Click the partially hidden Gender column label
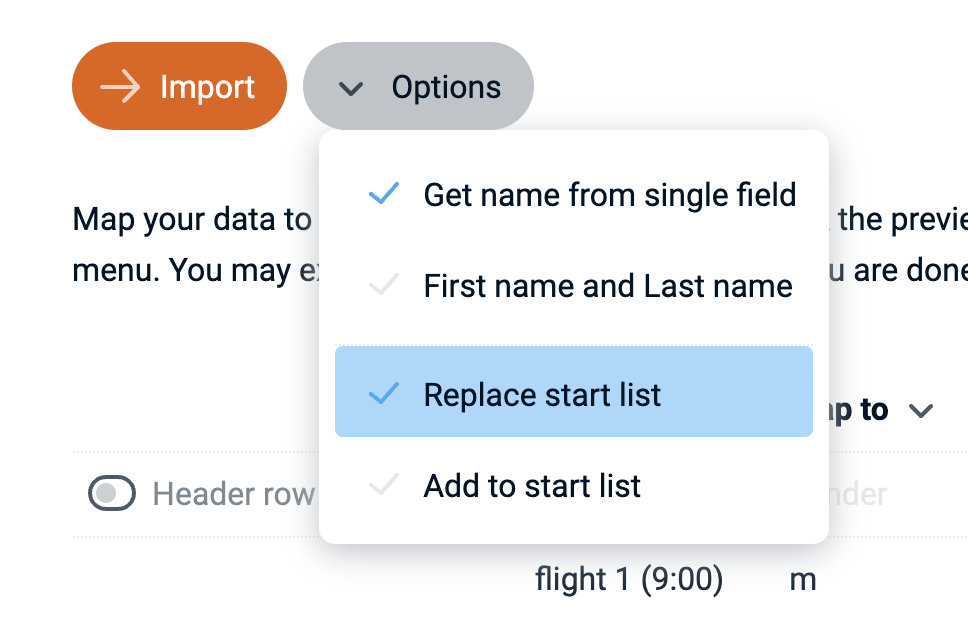 [x=860, y=494]
